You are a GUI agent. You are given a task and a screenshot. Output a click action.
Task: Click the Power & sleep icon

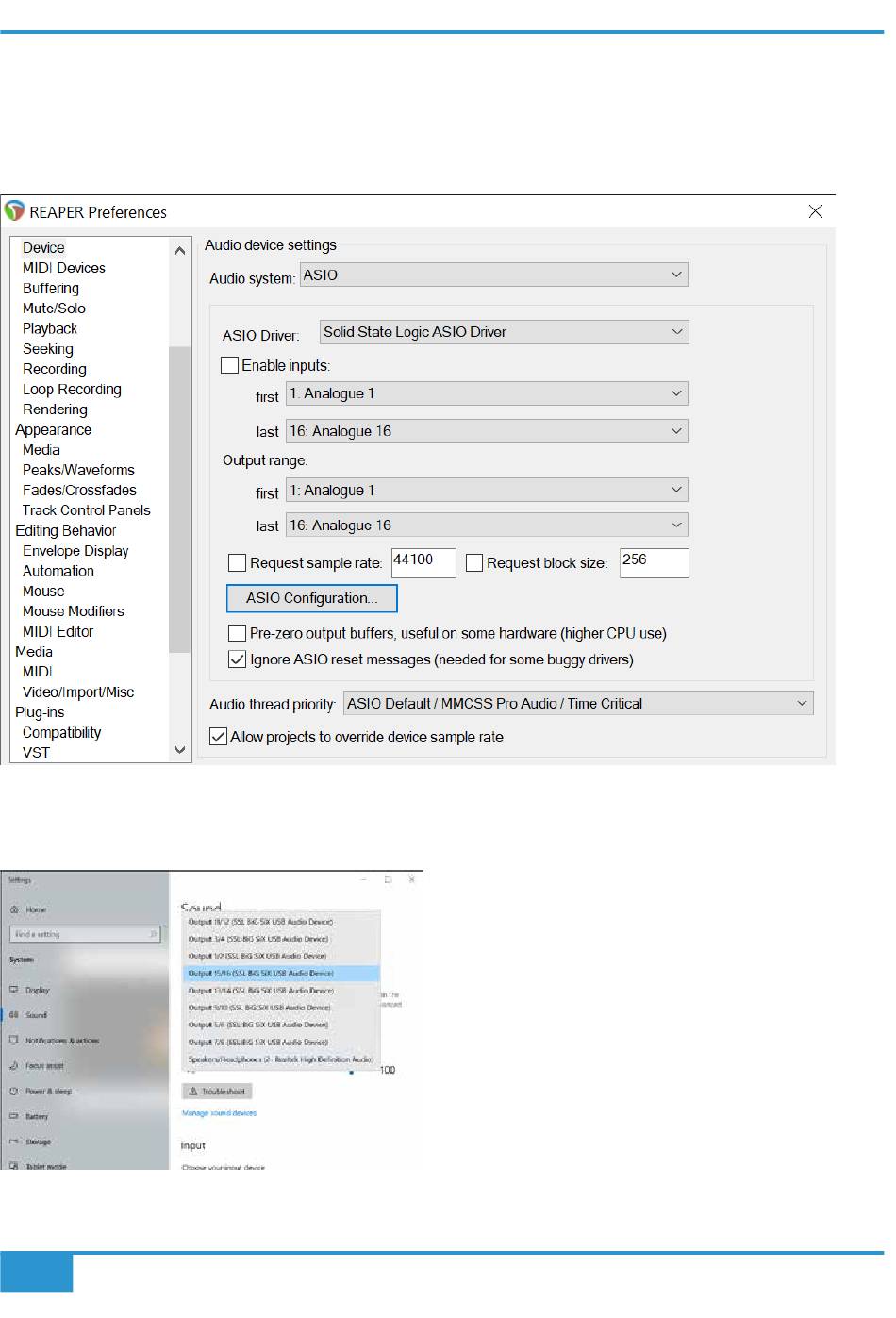[x=14, y=1091]
